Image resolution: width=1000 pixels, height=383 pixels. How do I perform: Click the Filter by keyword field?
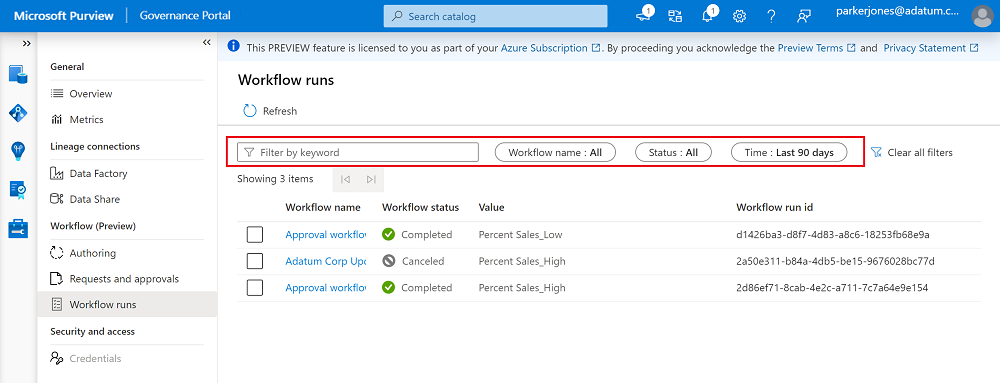(358, 152)
